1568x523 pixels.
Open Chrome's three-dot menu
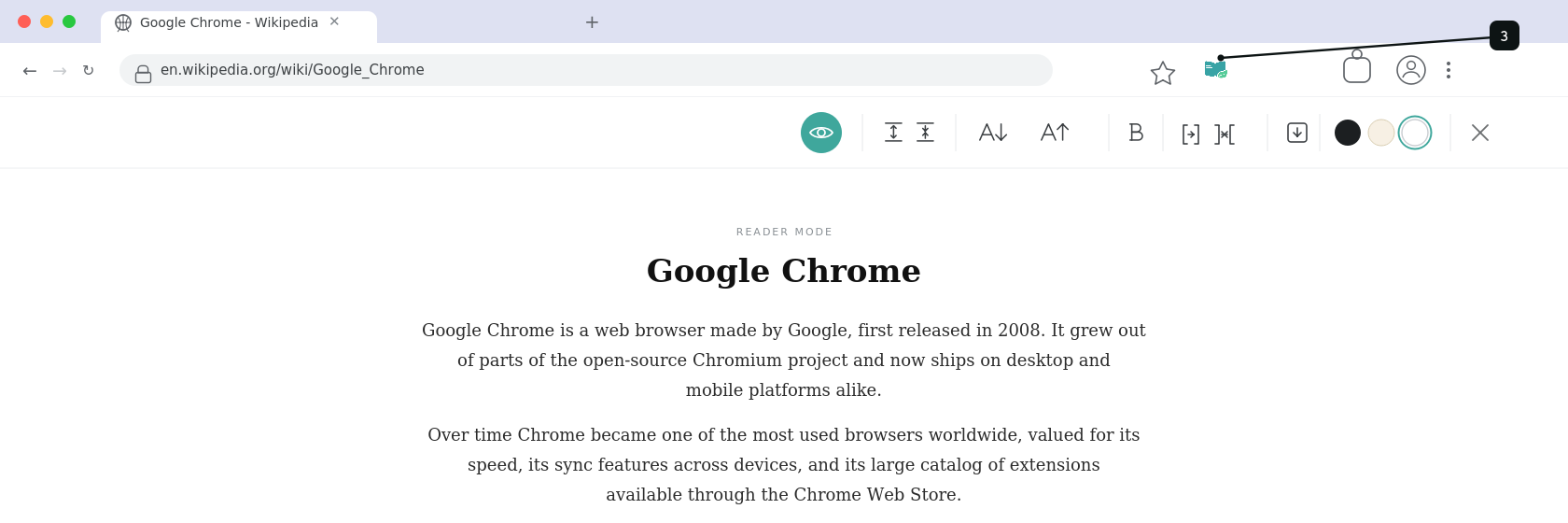[1449, 70]
